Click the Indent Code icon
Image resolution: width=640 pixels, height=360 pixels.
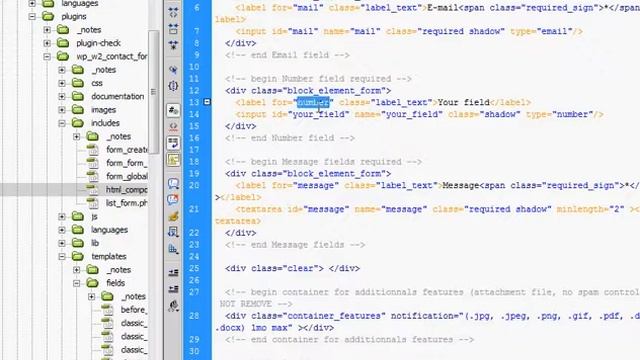click(x=173, y=272)
